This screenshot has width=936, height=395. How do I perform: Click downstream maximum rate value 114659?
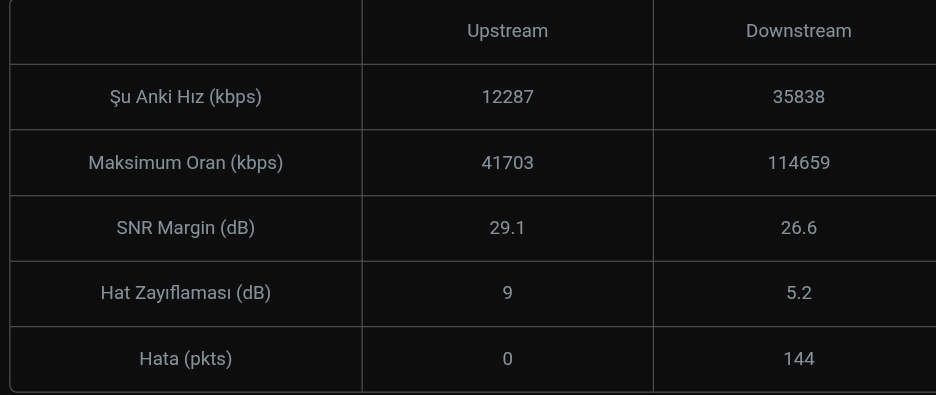tap(799, 162)
